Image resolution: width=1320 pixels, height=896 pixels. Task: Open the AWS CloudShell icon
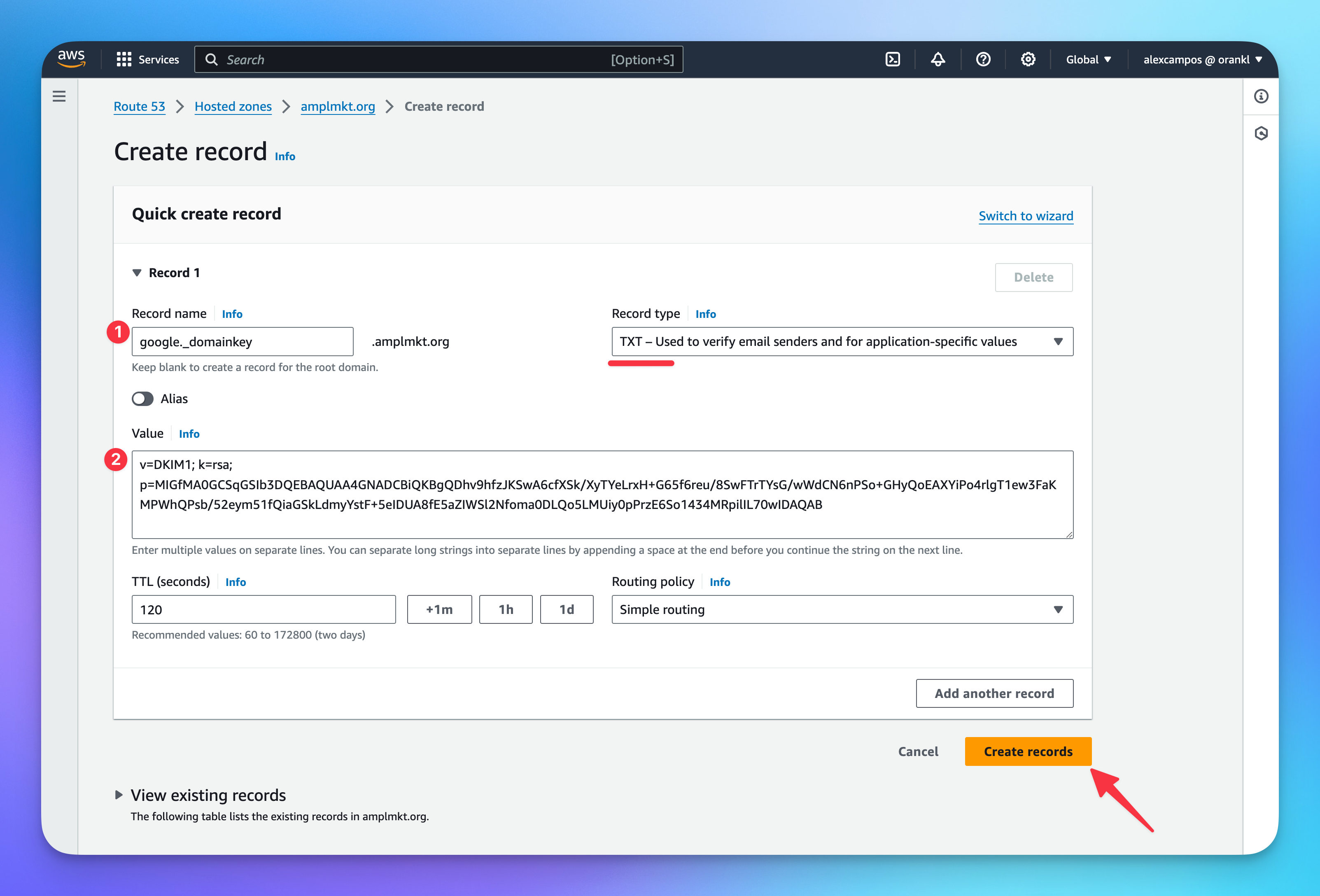tap(892, 60)
